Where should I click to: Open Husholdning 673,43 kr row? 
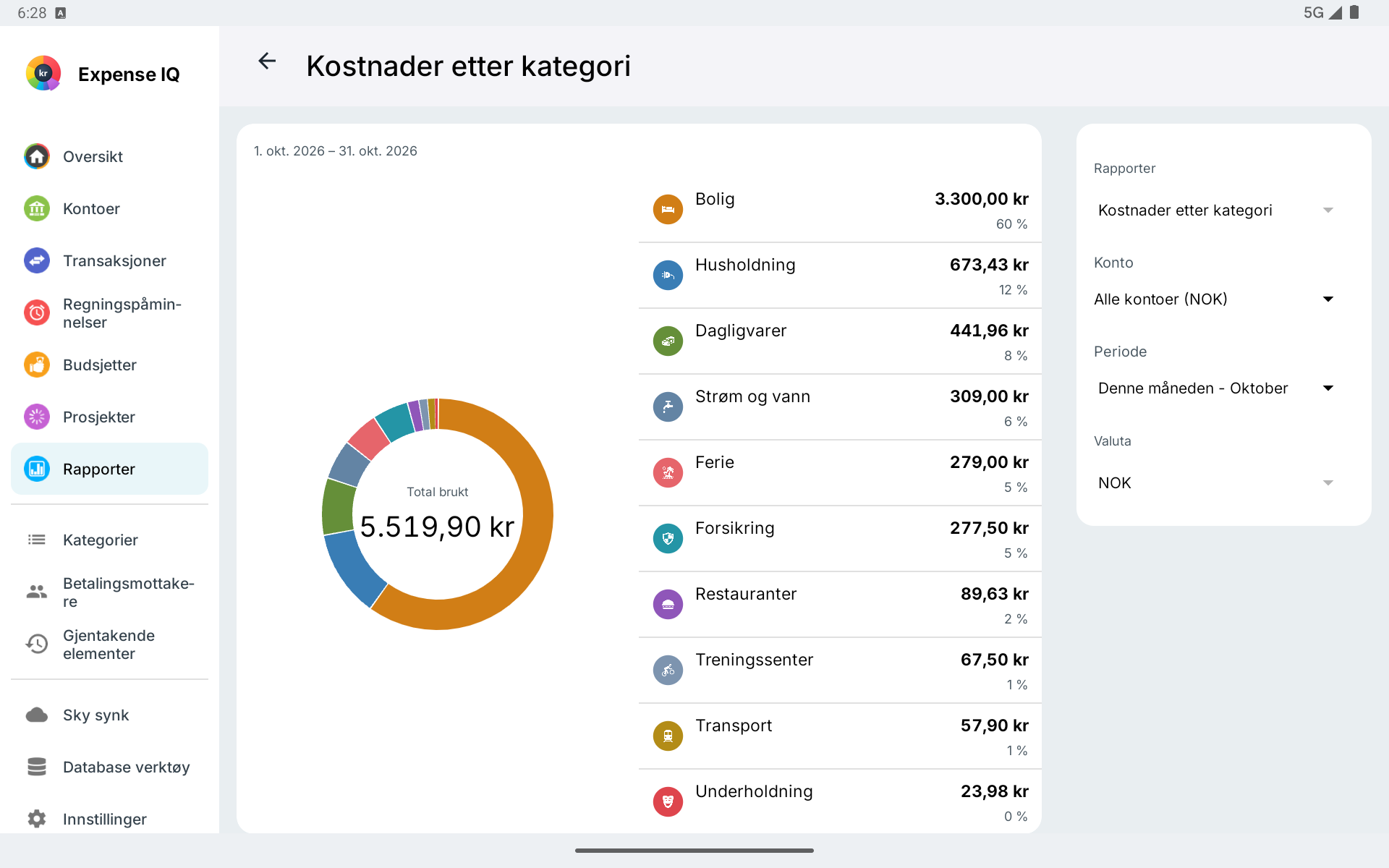(840, 276)
